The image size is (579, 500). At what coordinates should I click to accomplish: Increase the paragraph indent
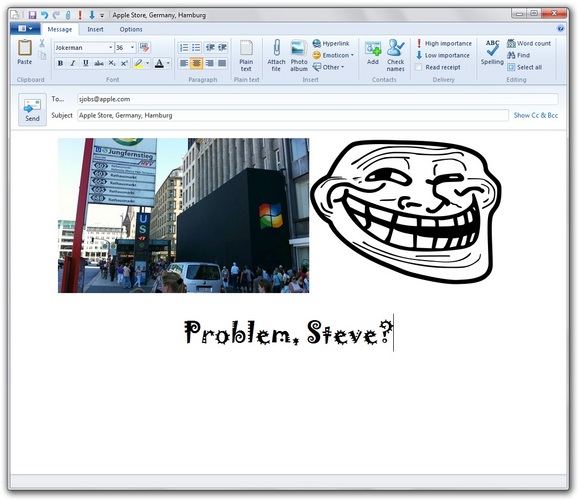(222, 48)
